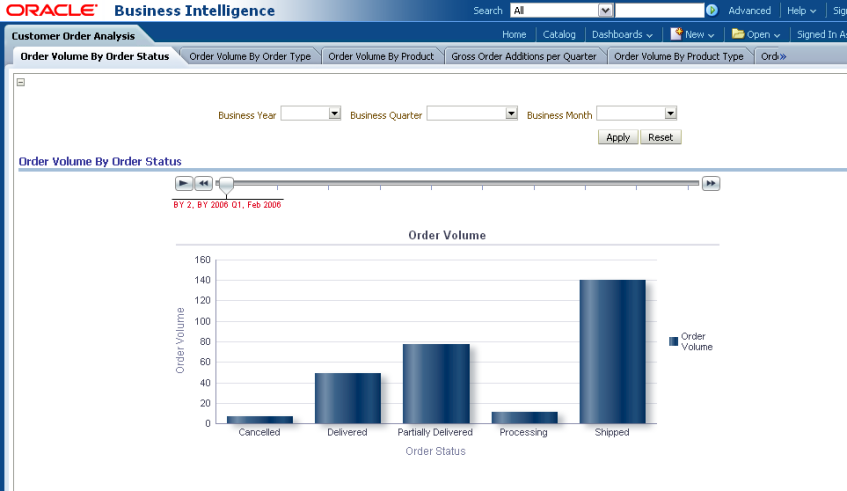Click the Open folder icon
The width and height of the screenshot is (847, 491).
737,34
